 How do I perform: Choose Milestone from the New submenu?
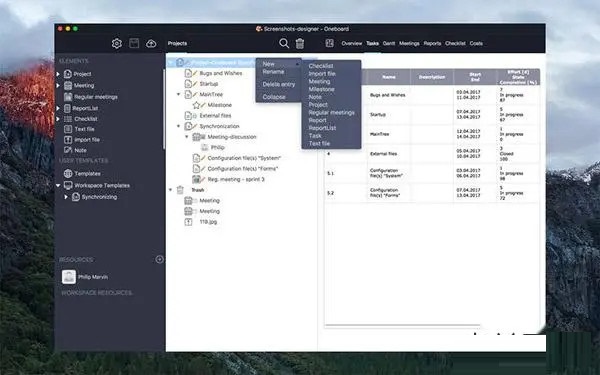(321, 89)
